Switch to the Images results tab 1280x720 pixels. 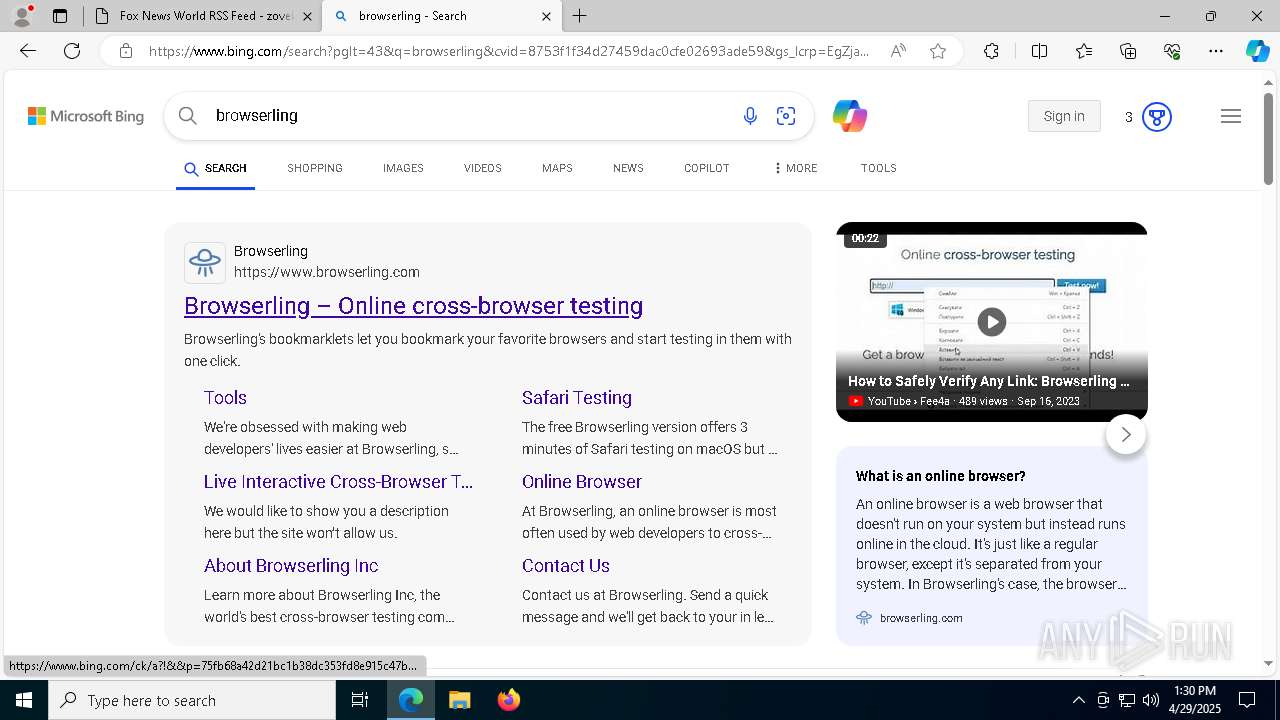coord(403,168)
